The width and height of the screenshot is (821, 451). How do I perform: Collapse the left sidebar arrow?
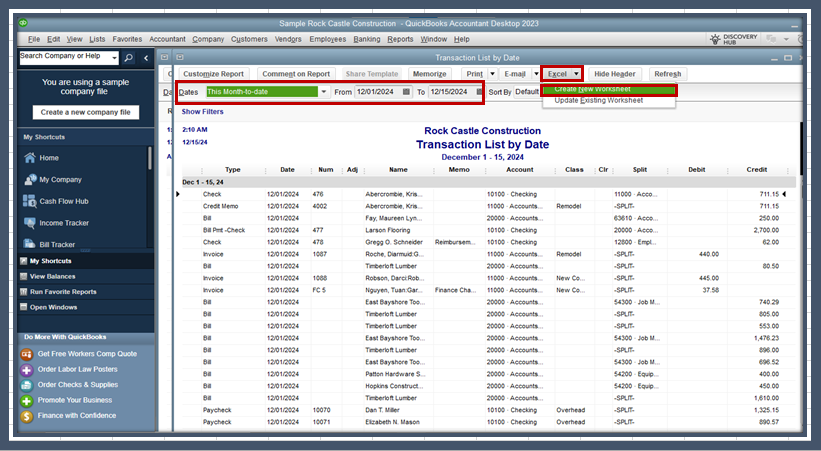pyautogui.click(x=146, y=58)
